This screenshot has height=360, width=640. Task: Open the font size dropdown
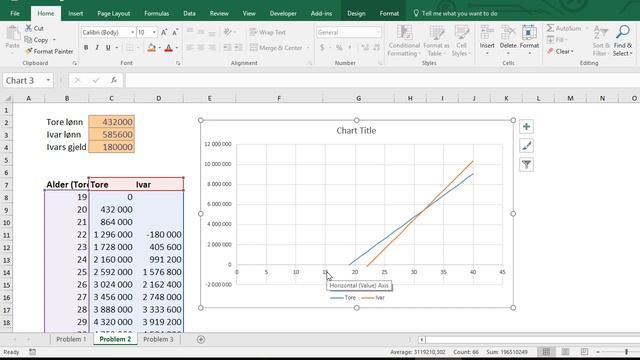click(154, 32)
